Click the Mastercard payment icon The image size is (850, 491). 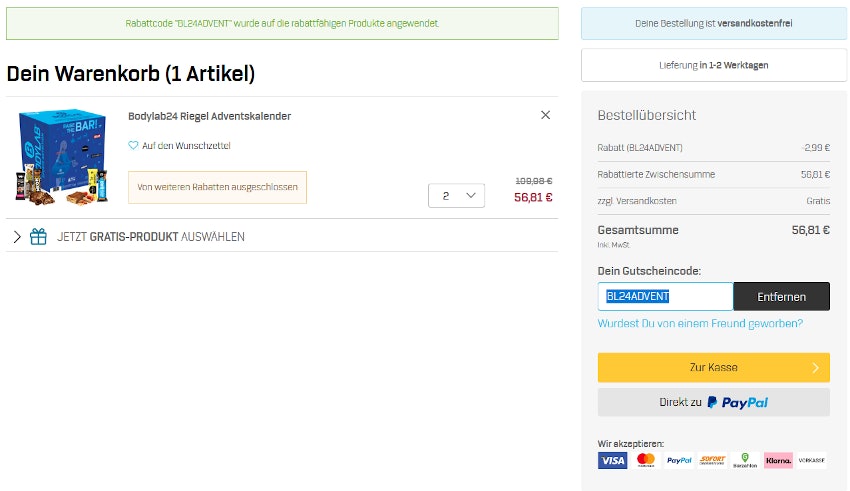pos(646,461)
